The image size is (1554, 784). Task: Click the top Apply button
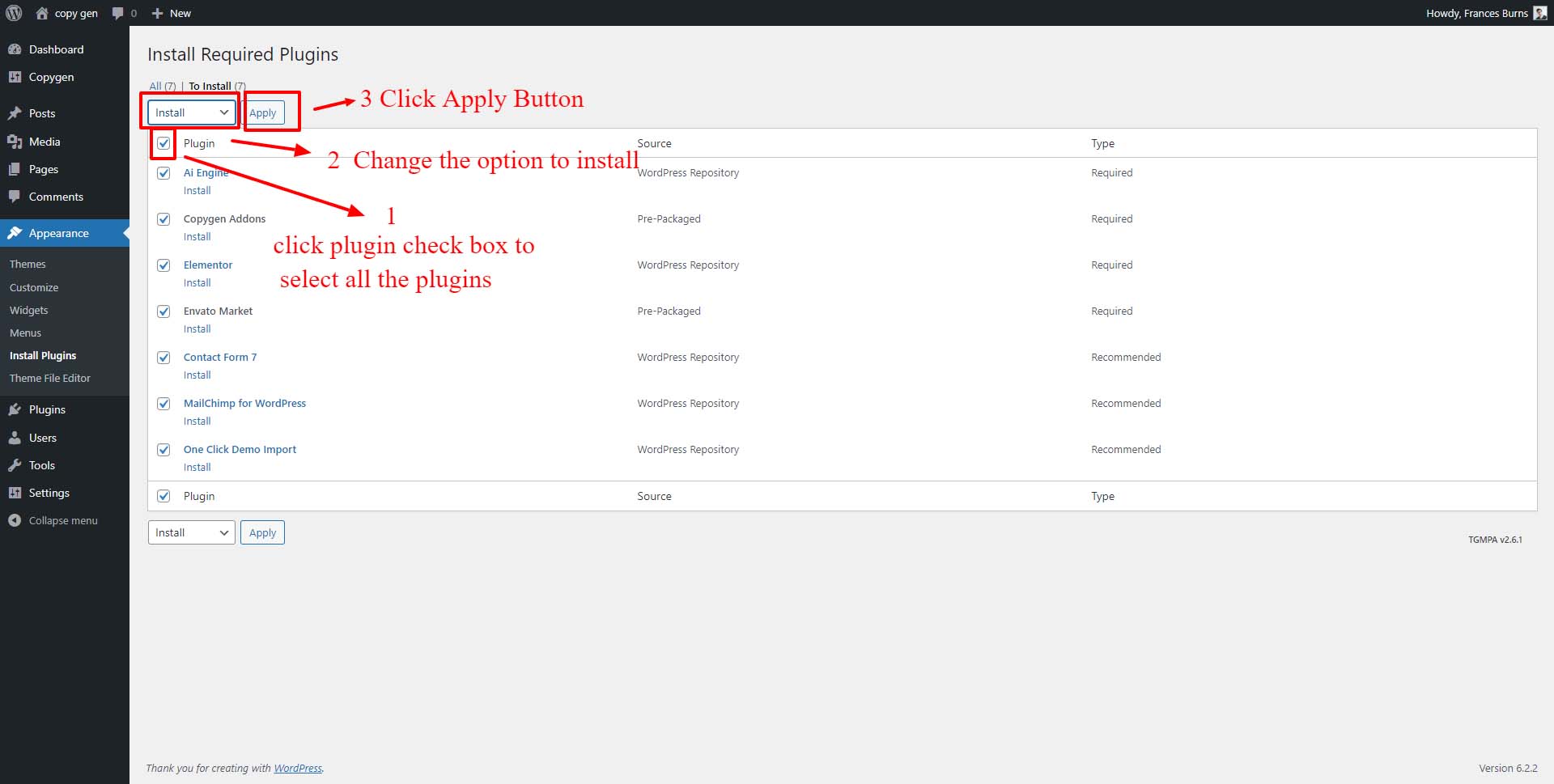point(262,112)
